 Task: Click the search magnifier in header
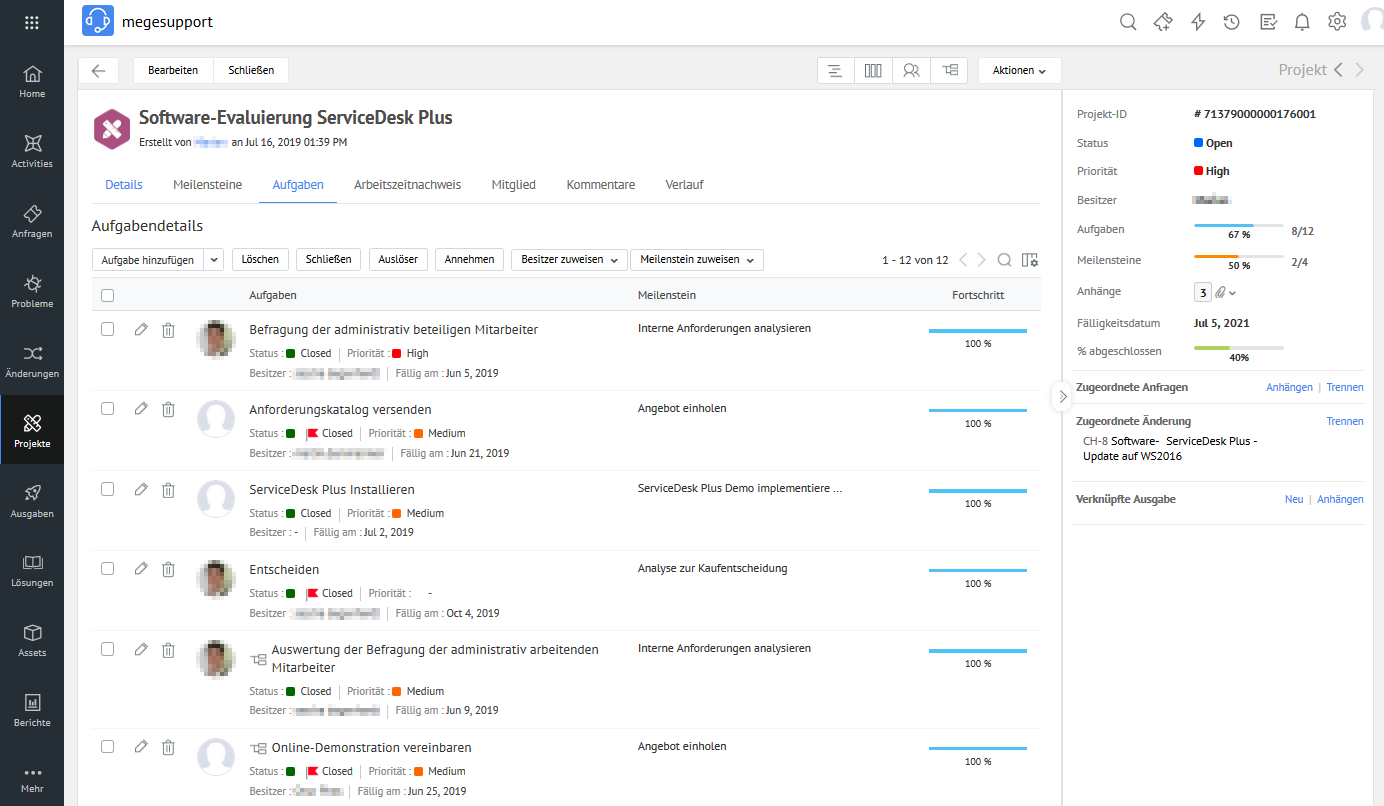pos(1128,22)
